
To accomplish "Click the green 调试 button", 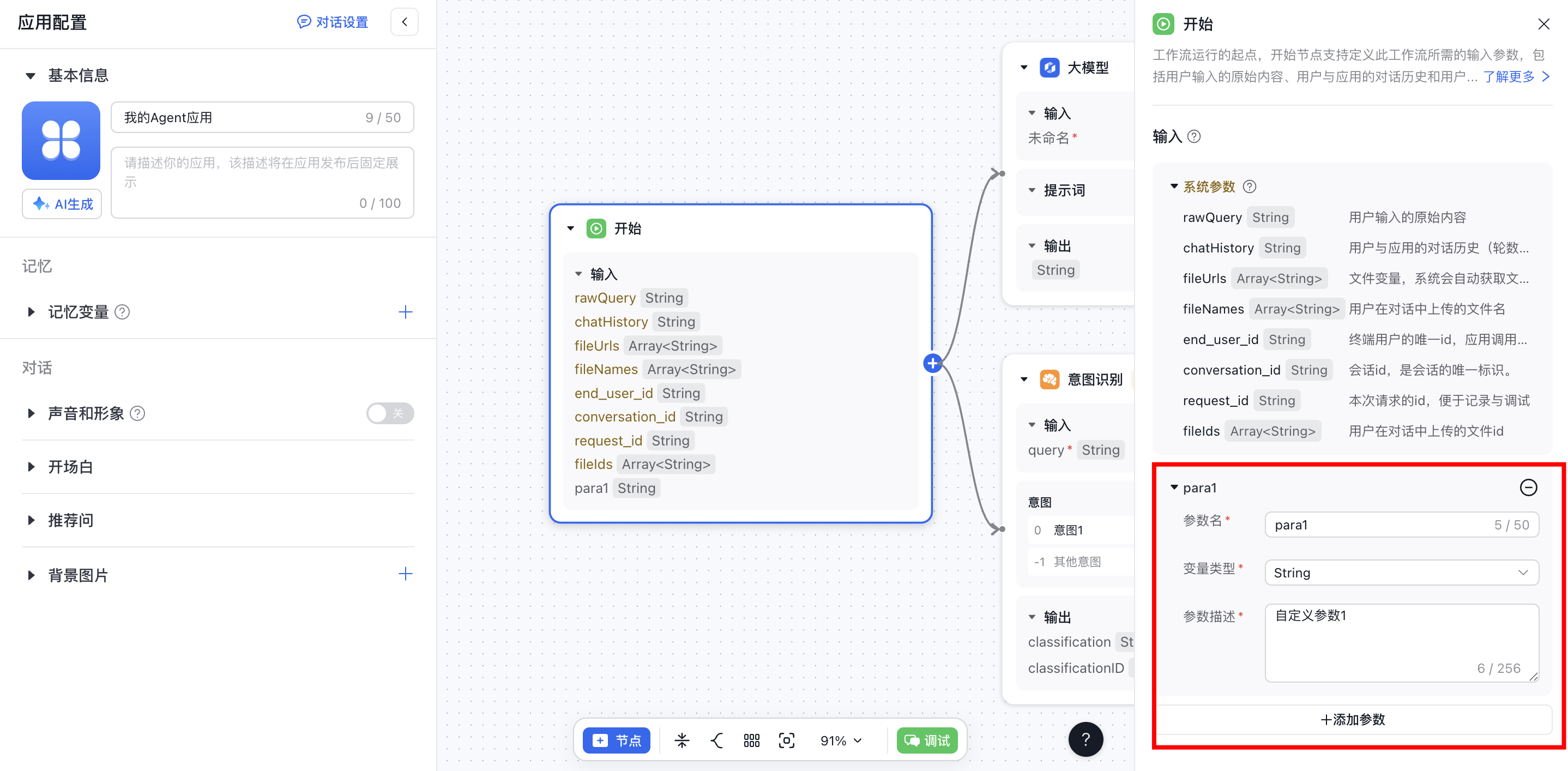I will pyautogui.click(x=927, y=740).
